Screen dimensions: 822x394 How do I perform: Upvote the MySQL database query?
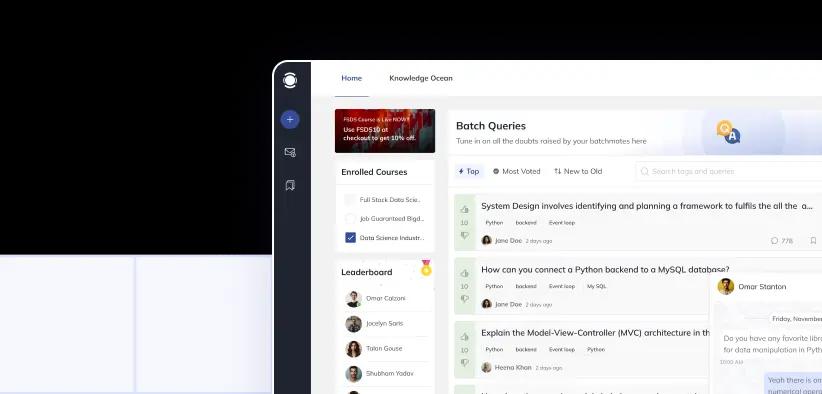coord(464,273)
